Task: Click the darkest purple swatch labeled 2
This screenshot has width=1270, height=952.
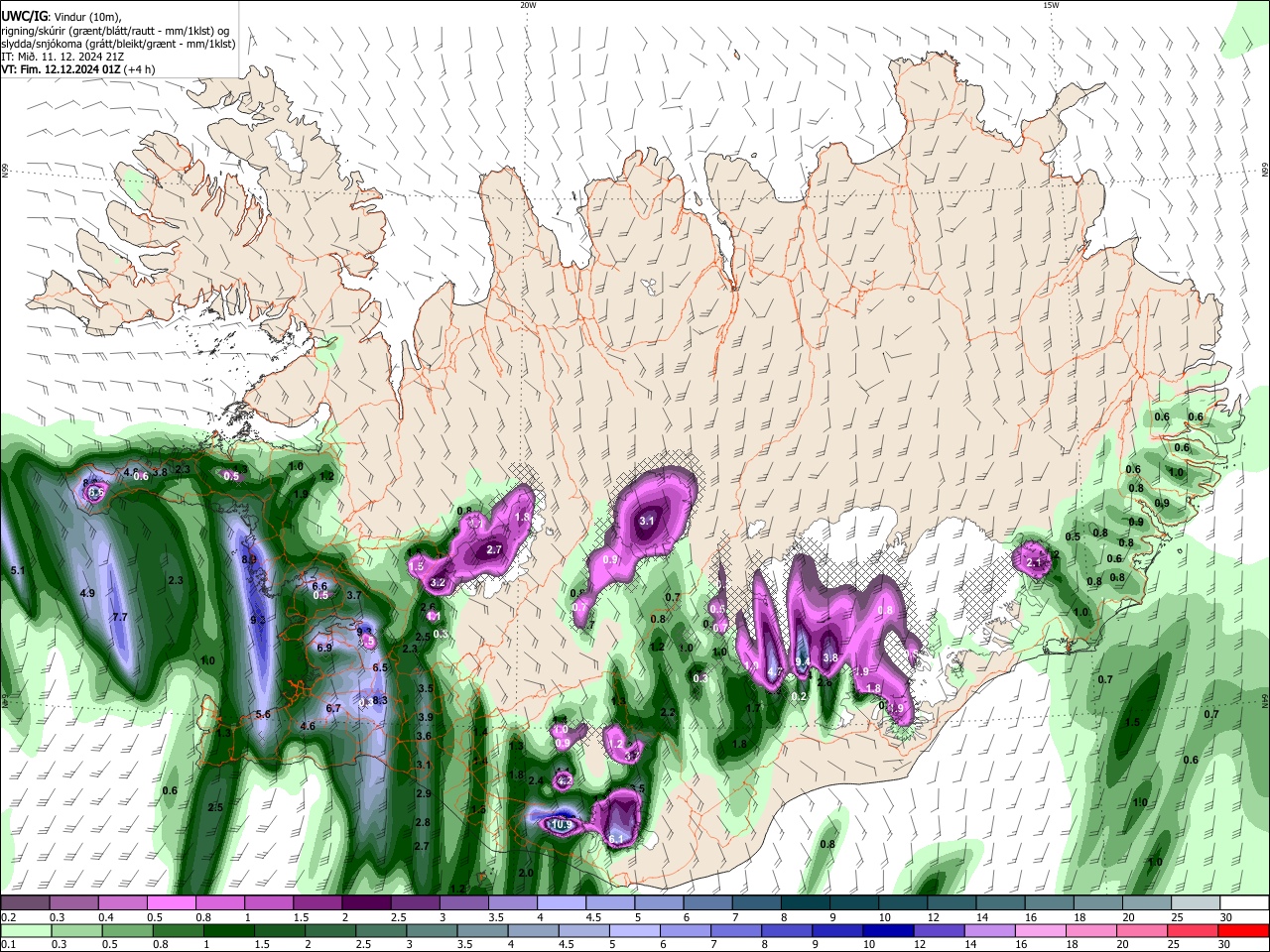Action: pyautogui.click(x=365, y=903)
